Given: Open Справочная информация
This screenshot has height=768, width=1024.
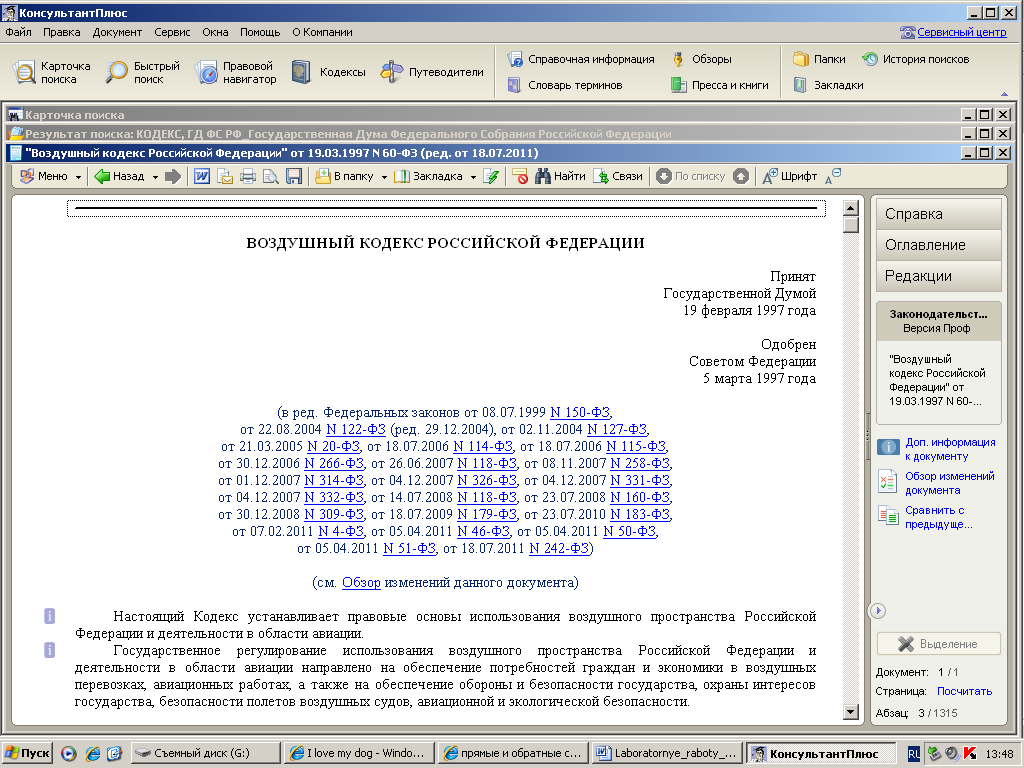Looking at the screenshot, I should 581,59.
